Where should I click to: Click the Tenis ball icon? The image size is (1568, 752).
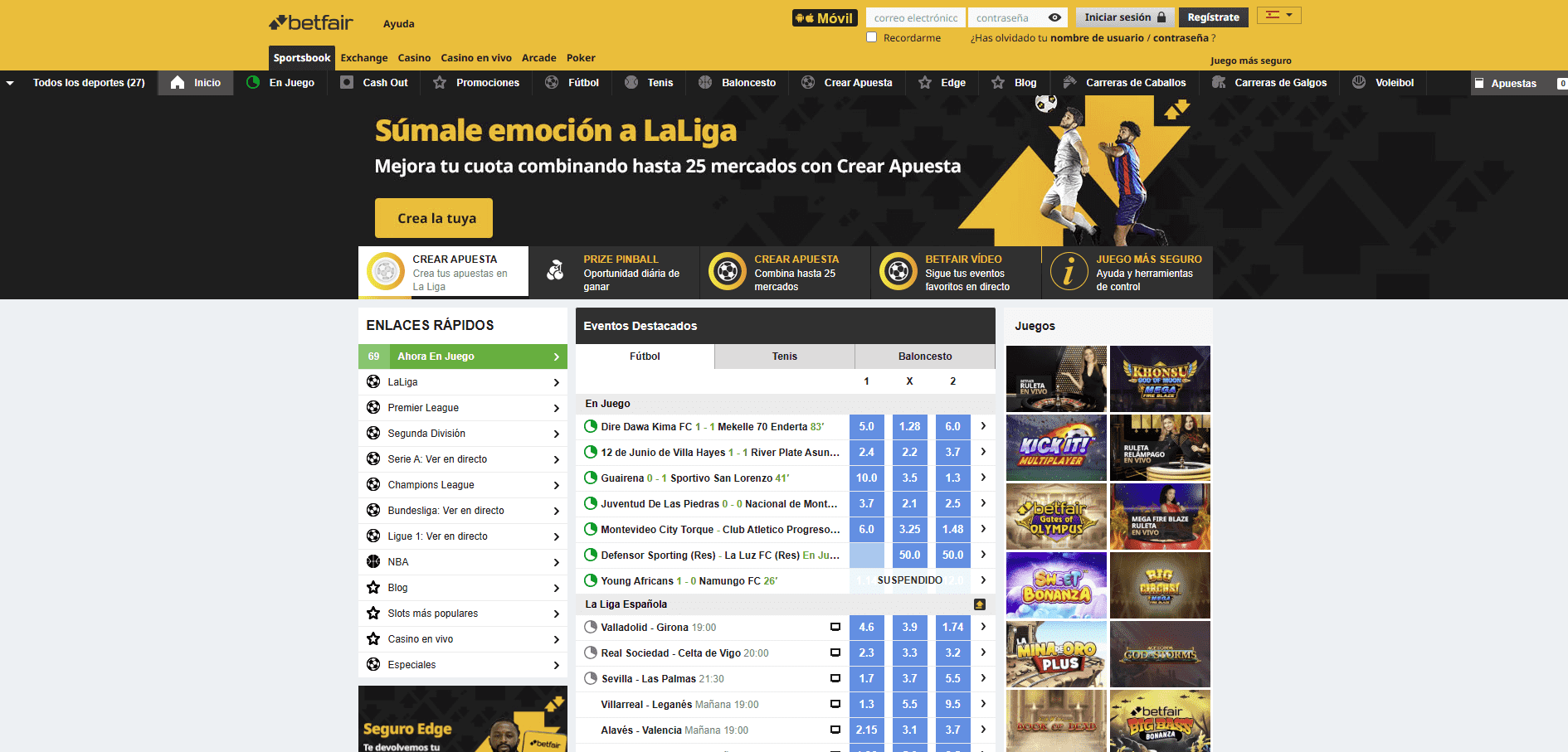click(631, 82)
